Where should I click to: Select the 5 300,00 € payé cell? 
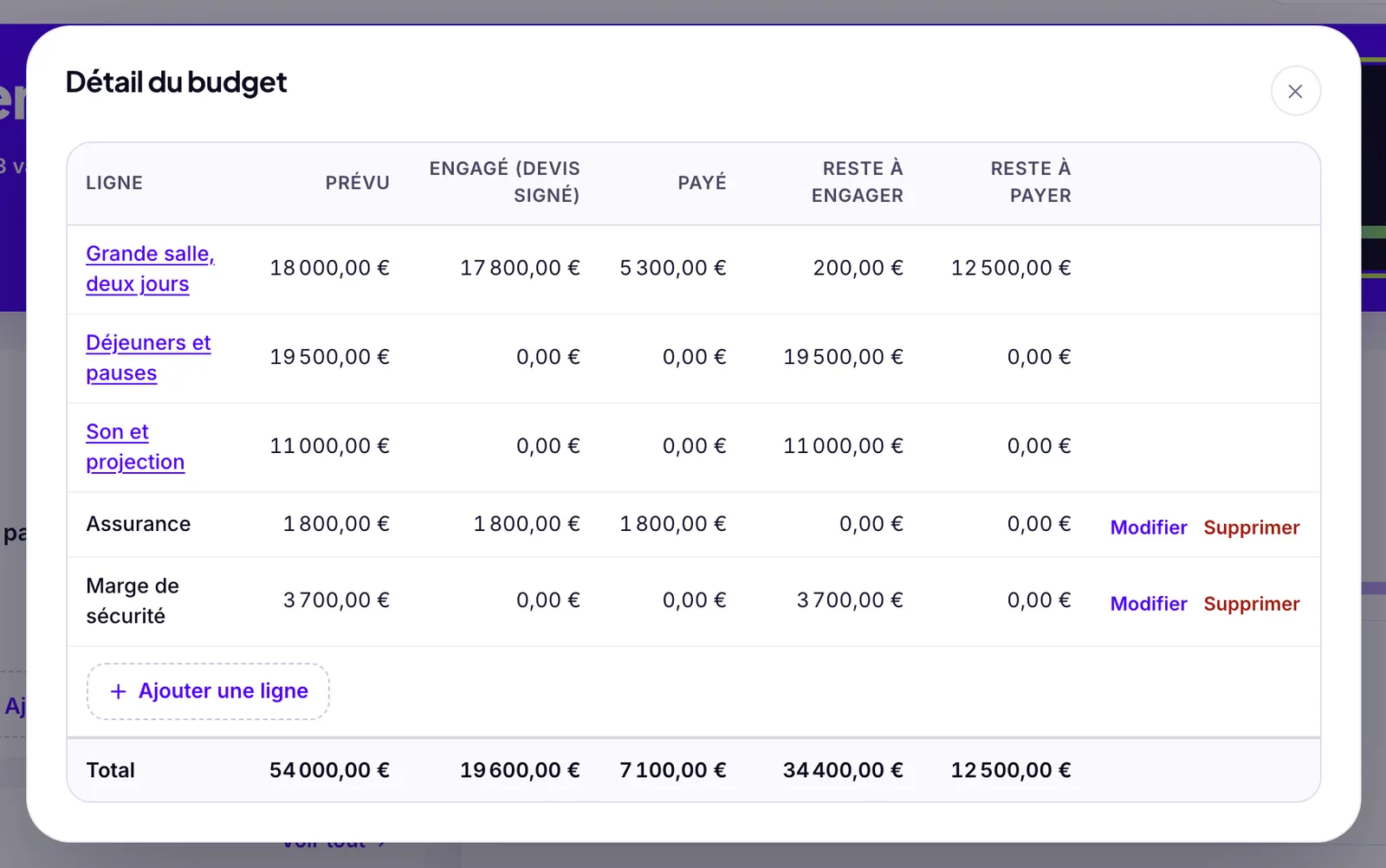point(673,269)
